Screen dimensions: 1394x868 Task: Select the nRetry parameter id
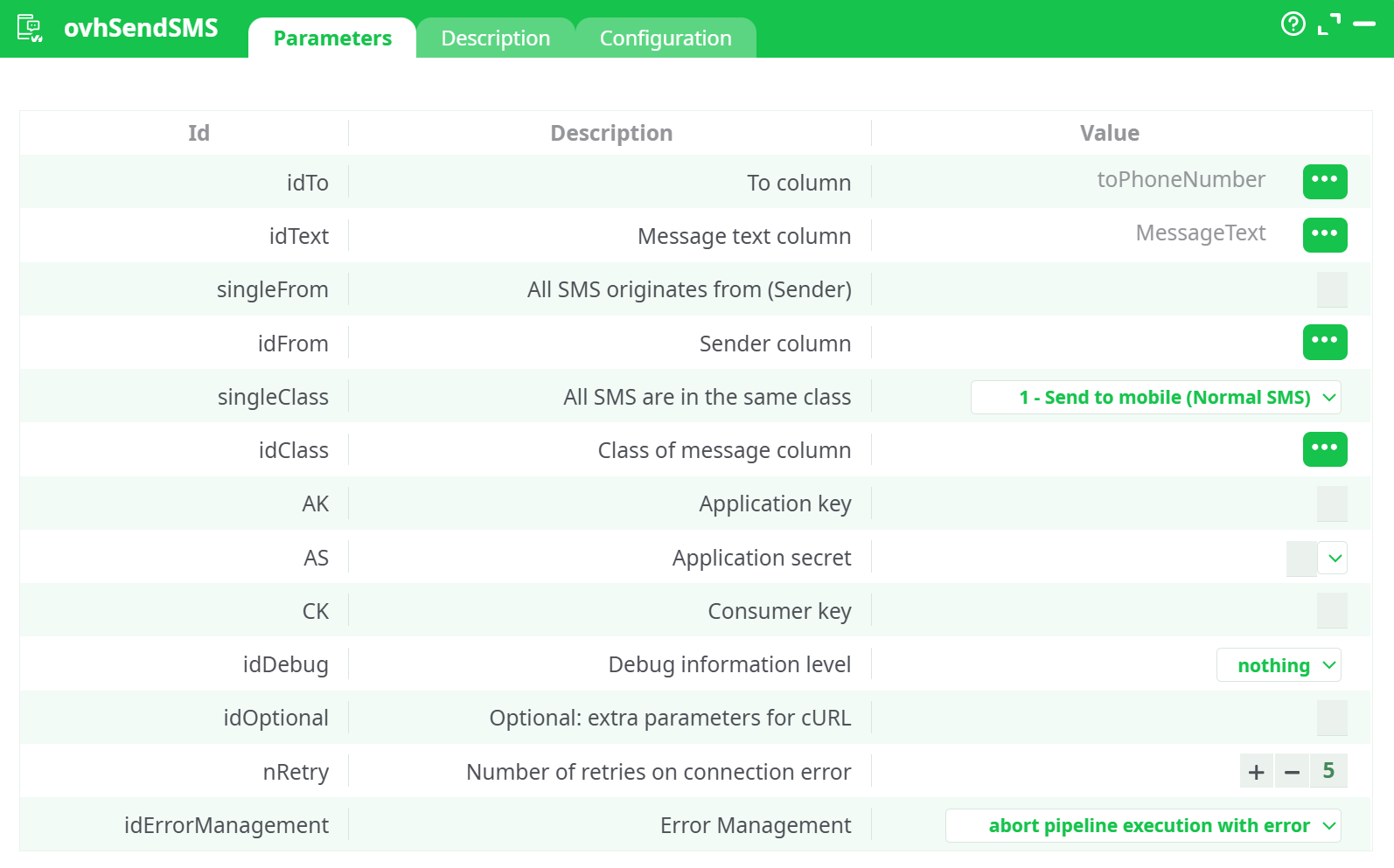[296, 772]
